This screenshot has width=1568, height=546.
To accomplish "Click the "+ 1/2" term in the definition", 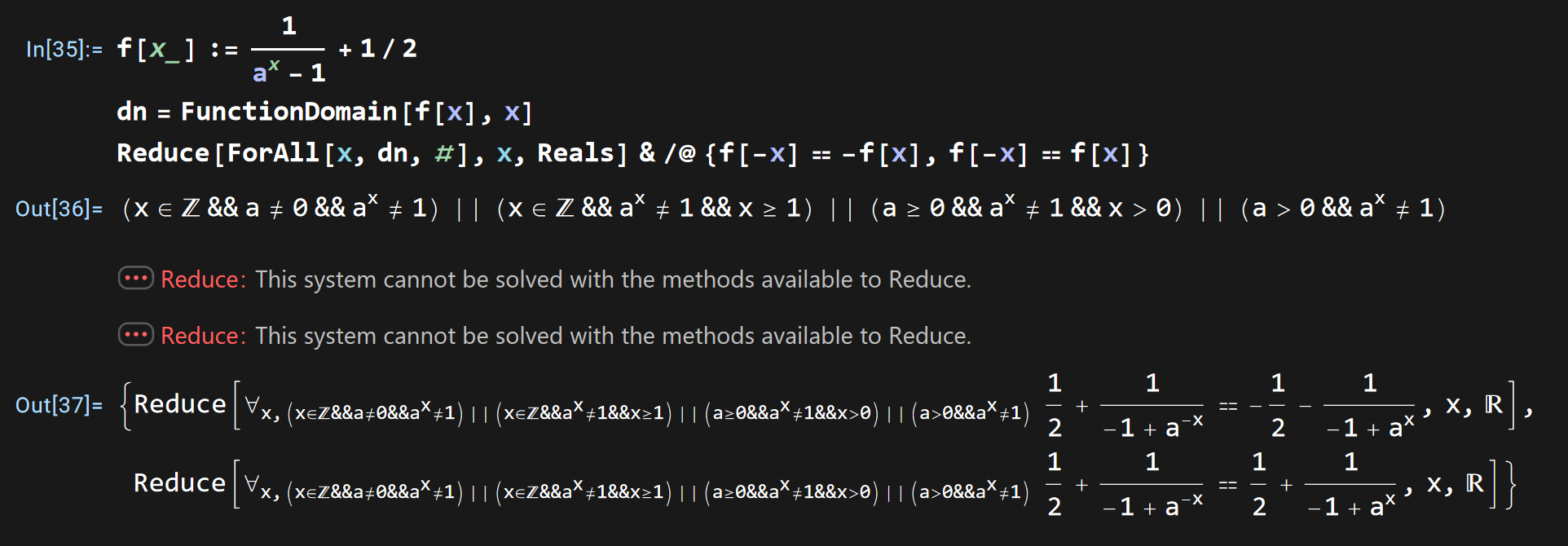I will click(x=378, y=49).
